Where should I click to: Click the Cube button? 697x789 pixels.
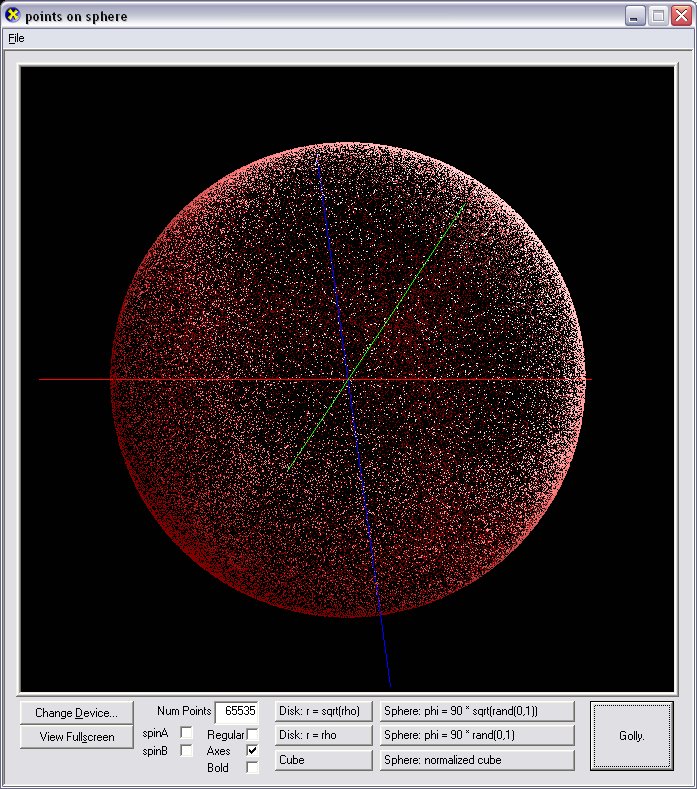point(323,760)
